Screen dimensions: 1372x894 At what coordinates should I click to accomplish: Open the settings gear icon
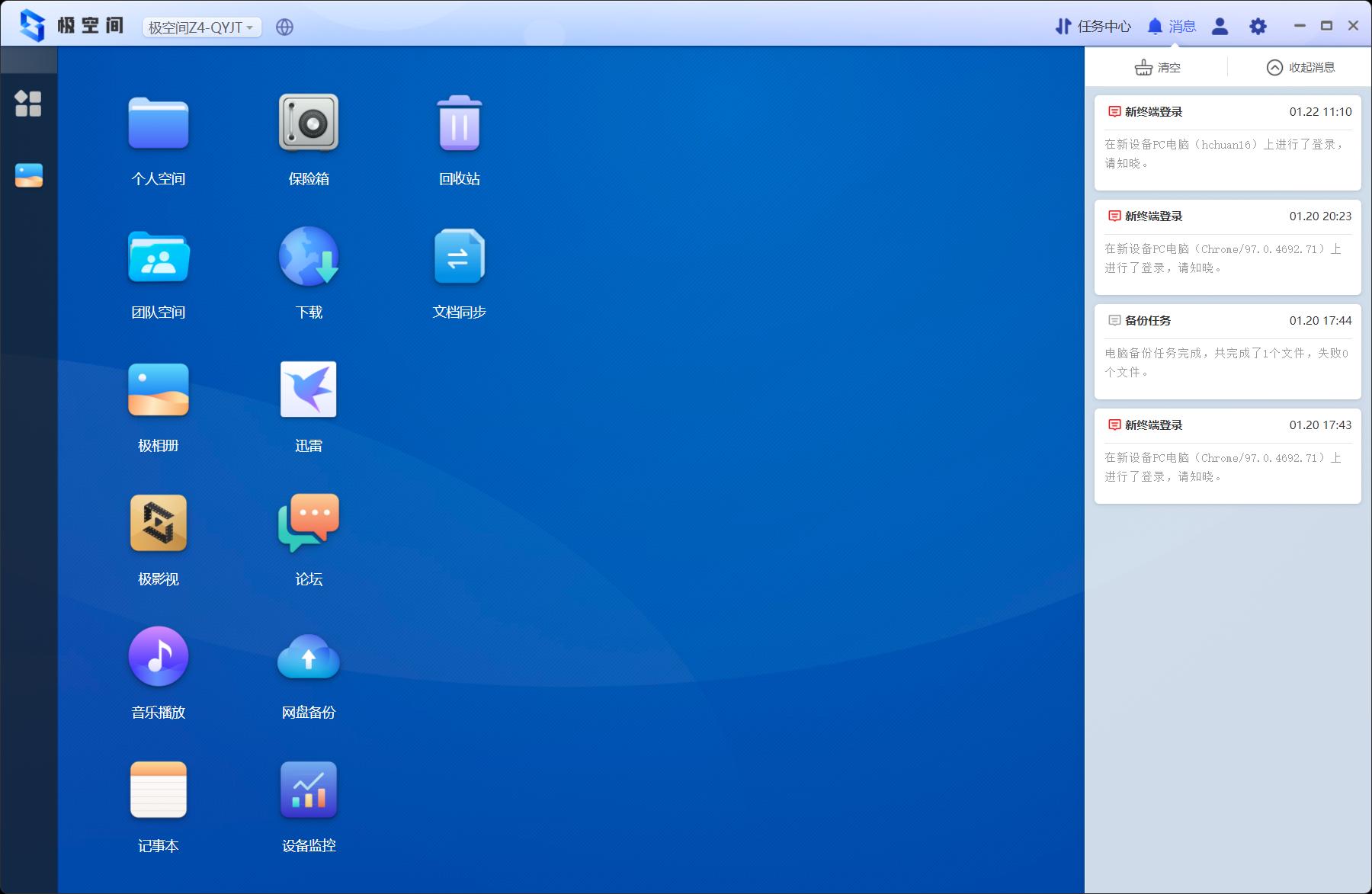(1258, 27)
